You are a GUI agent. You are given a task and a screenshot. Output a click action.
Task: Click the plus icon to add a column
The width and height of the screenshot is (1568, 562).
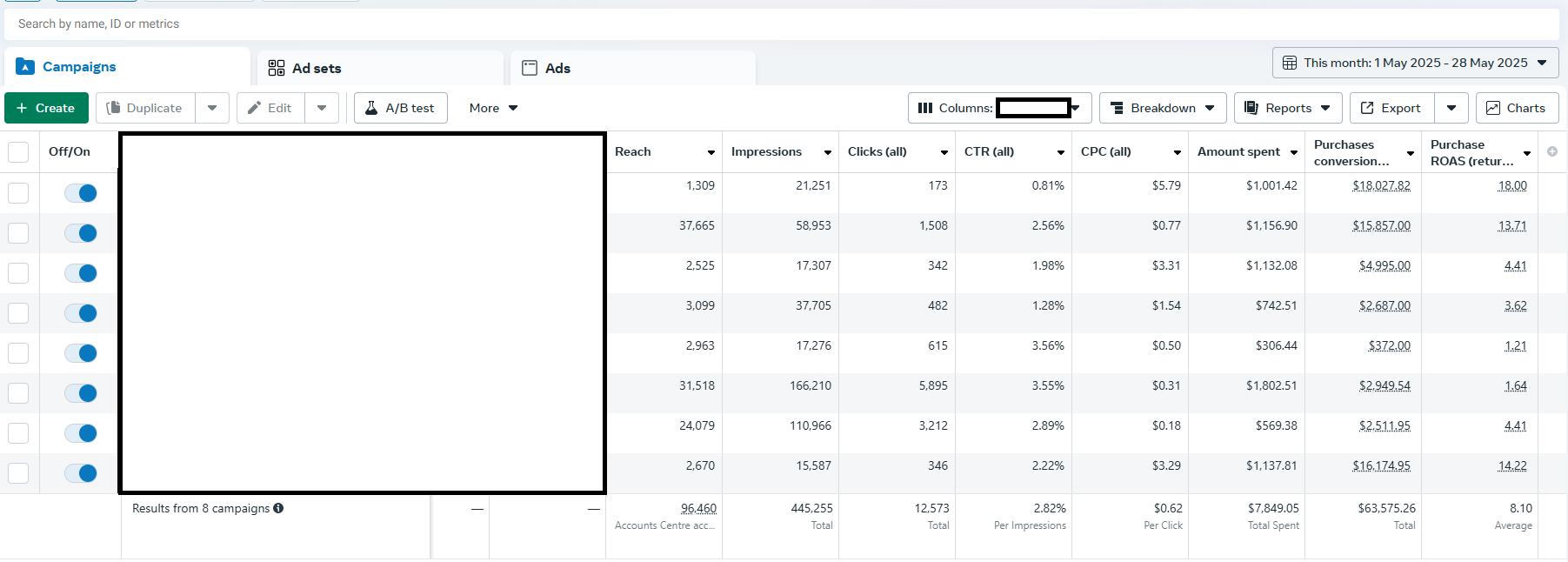pyautogui.click(x=1552, y=151)
